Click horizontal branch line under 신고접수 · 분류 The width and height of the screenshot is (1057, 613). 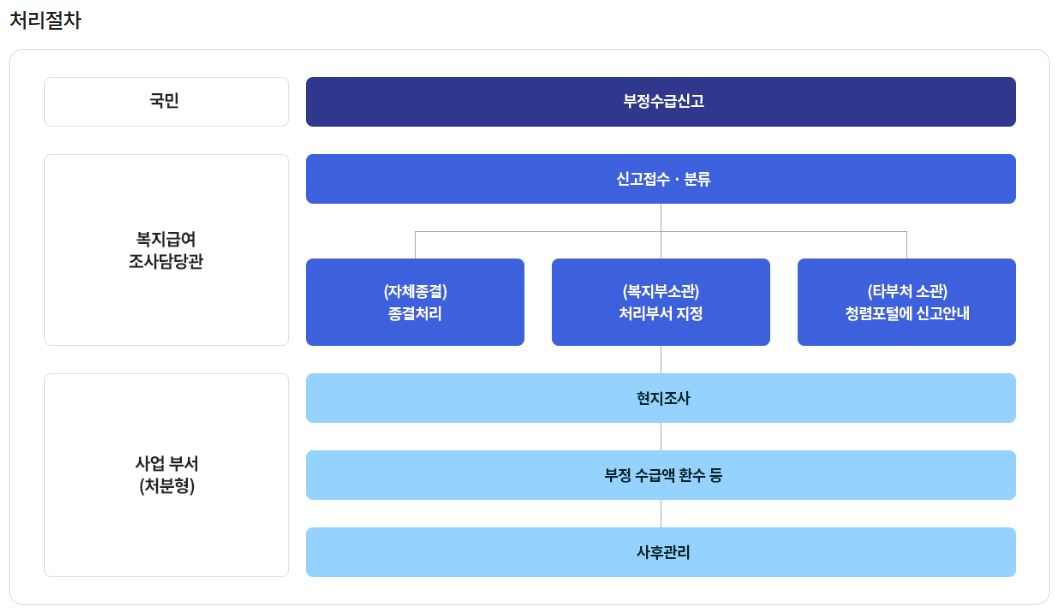[x=540, y=231]
